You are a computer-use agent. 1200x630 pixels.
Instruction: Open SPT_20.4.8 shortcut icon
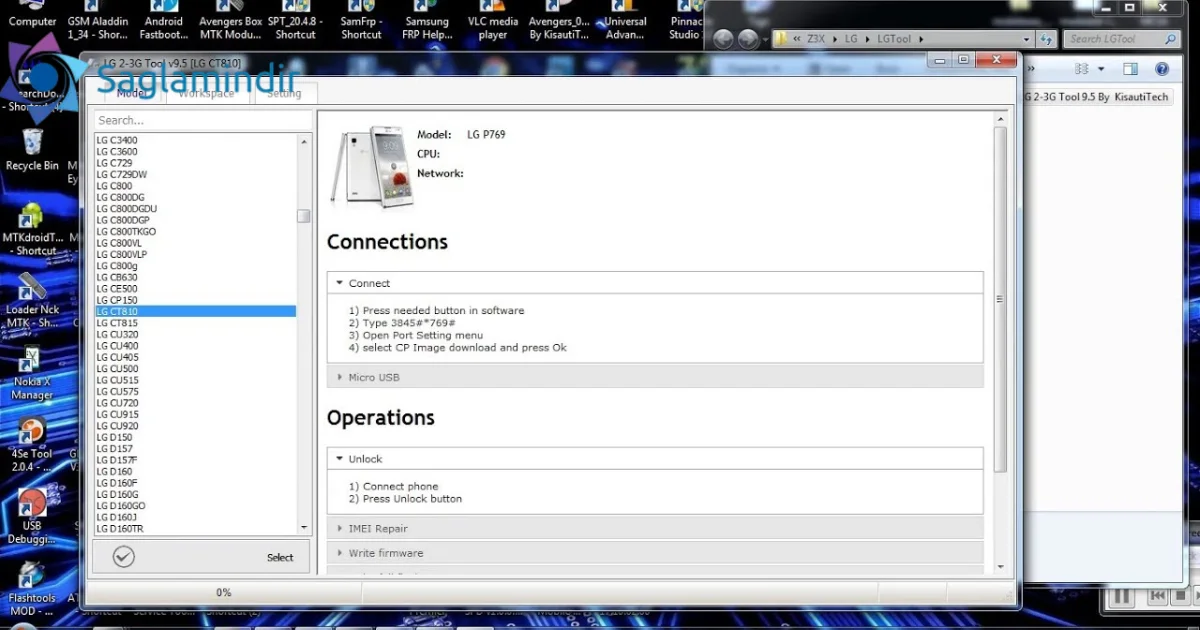pyautogui.click(x=296, y=20)
